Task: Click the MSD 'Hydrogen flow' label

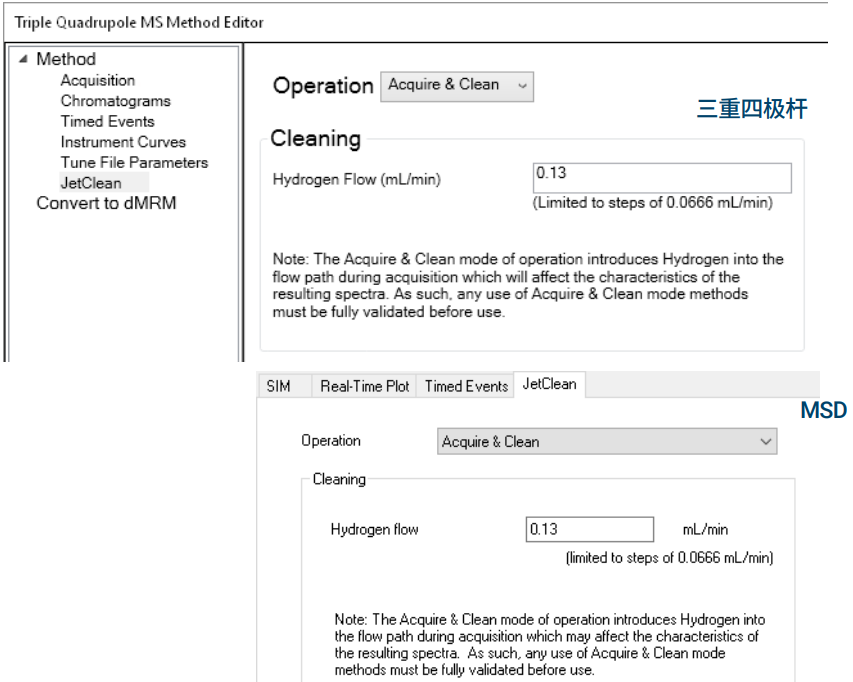Action: tap(374, 529)
